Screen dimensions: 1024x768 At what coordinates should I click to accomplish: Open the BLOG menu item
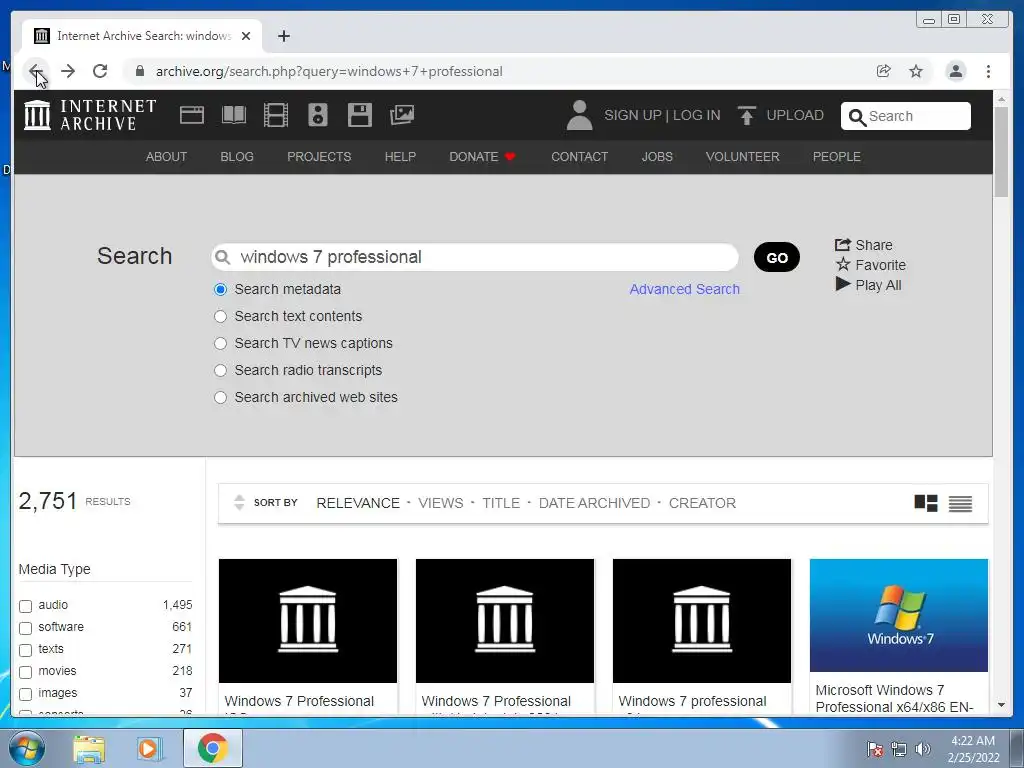point(236,157)
